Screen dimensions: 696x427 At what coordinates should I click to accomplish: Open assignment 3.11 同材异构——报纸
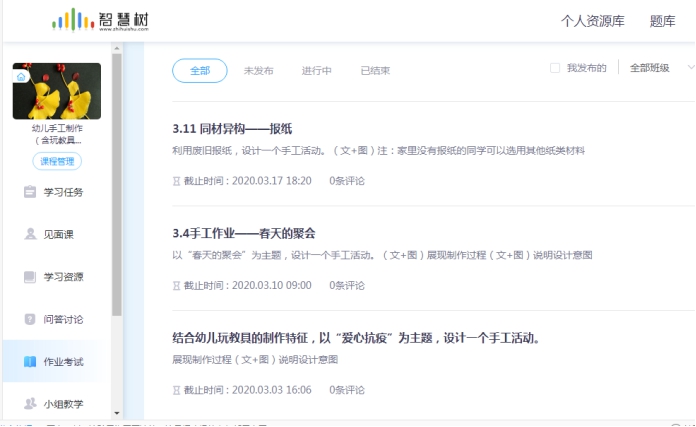(x=232, y=129)
